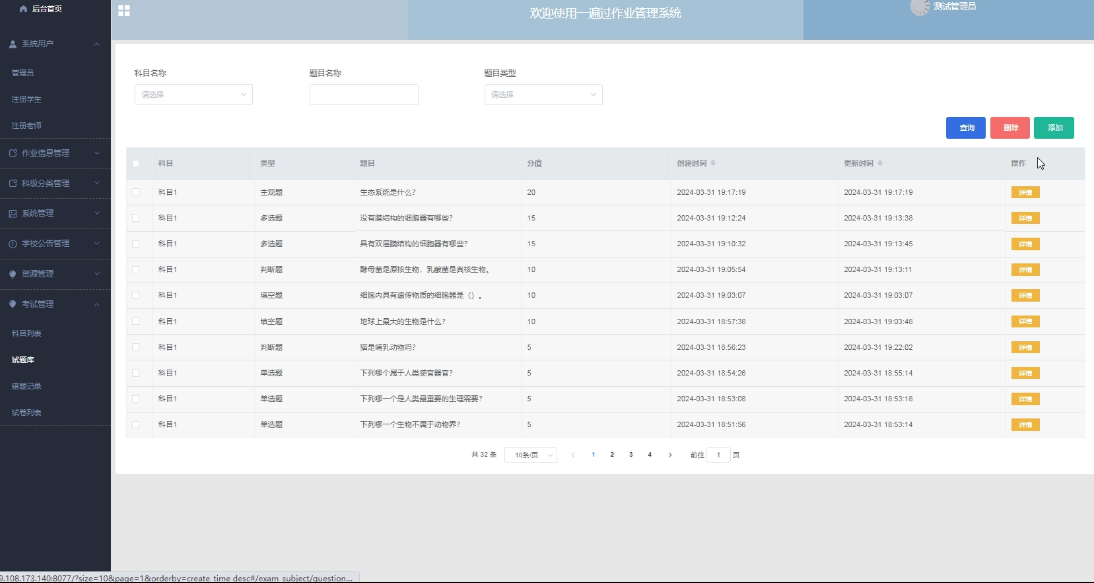This screenshot has width=1094, height=583.
Task: Open 注册老师 in the sidebar
Action: pyautogui.click(x=27, y=126)
